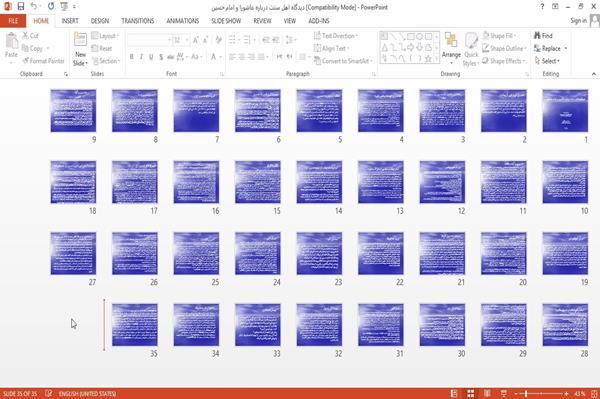Increase font size with large A
The width and height of the screenshot is (600, 399).
click(196, 40)
